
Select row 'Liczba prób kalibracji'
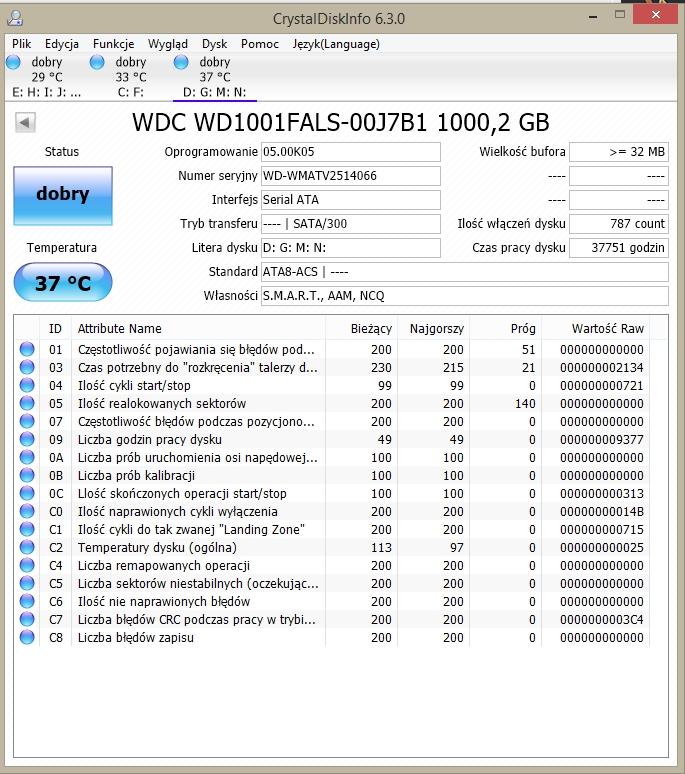point(332,475)
